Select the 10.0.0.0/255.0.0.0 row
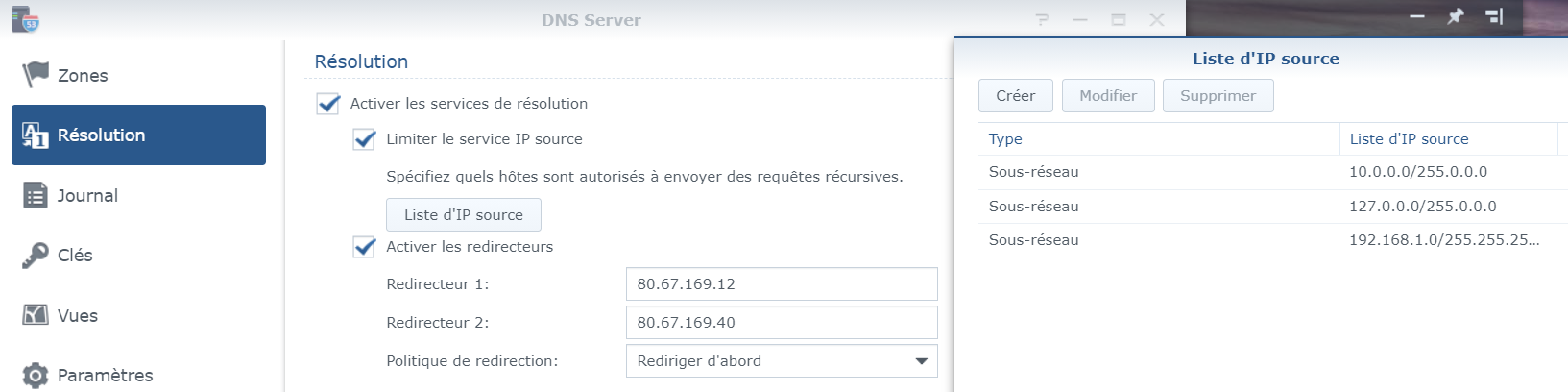The height and width of the screenshot is (392, 1568). click(1272, 172)
